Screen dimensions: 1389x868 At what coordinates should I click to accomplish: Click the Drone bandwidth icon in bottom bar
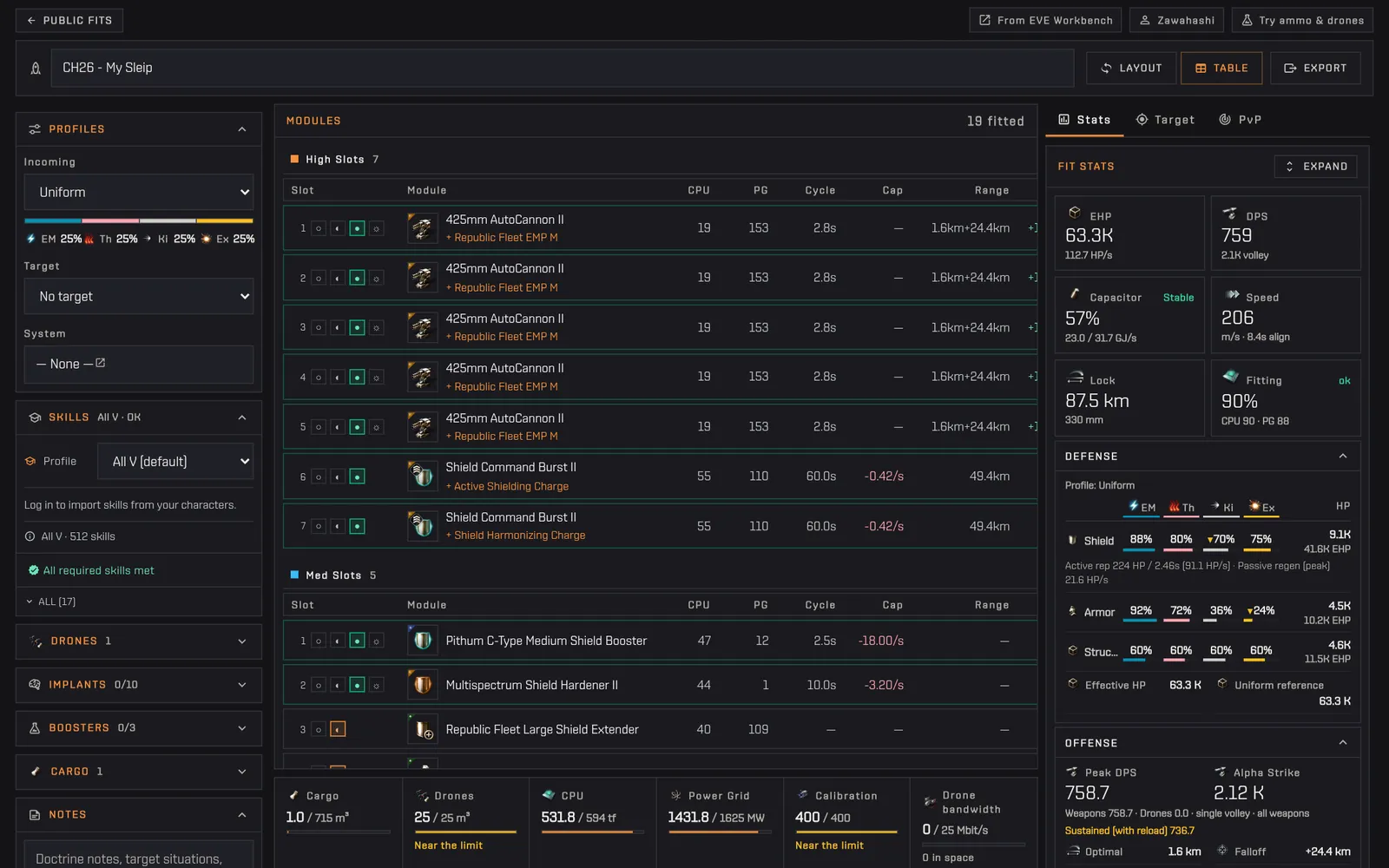pos(930,802)
